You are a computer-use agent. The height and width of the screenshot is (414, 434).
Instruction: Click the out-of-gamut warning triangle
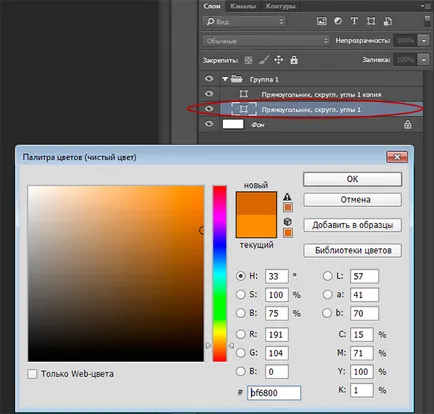pyautogui.click(x=287, y=197)
